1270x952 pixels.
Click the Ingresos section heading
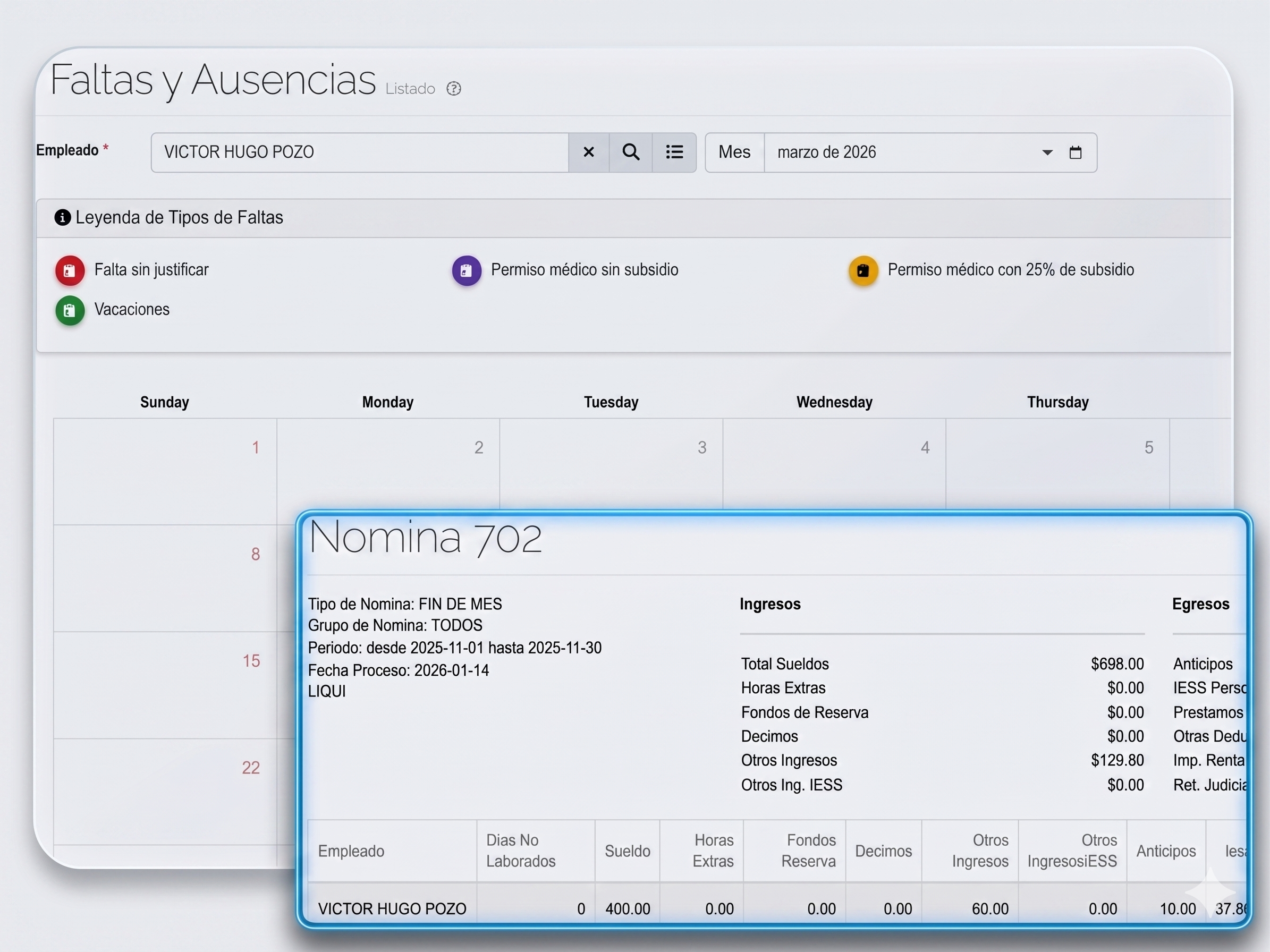click(x=770, y=604)
